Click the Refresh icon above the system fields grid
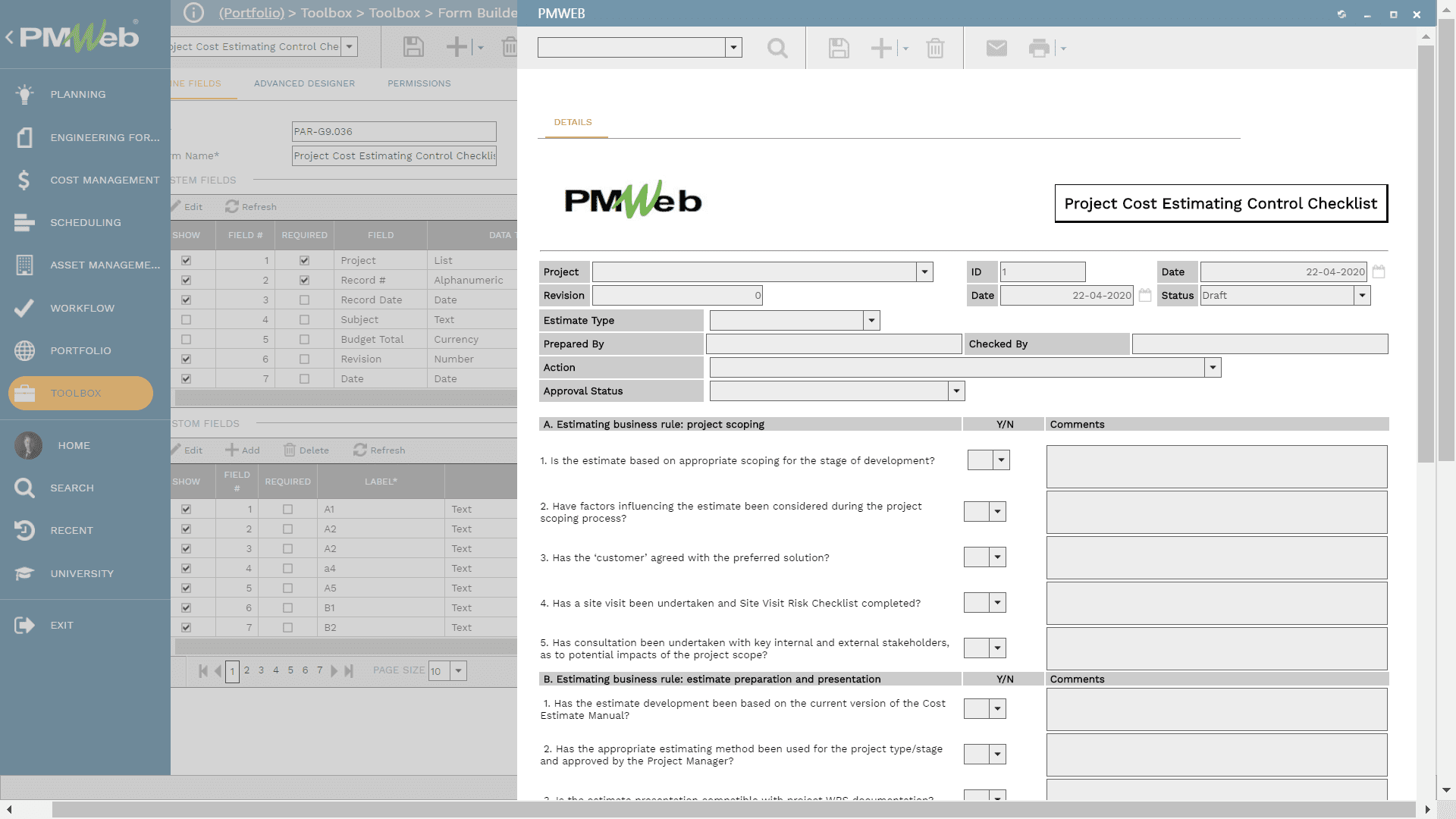The width and height of the screenshot is (1456, 819). pos(250,206)
